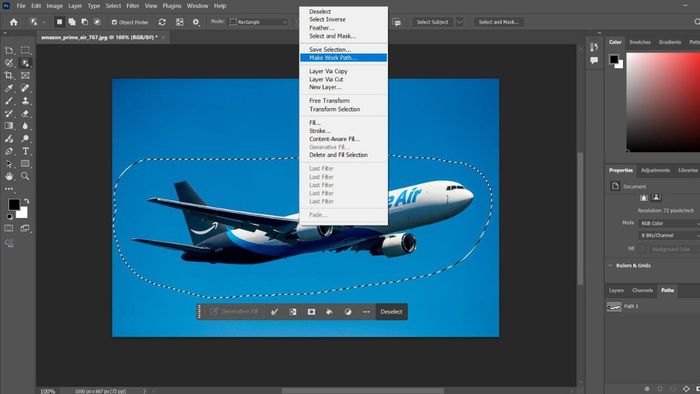Screen dimensions: 700x394
Task: Select the Path 1 thumbnail
Action: 614,307
